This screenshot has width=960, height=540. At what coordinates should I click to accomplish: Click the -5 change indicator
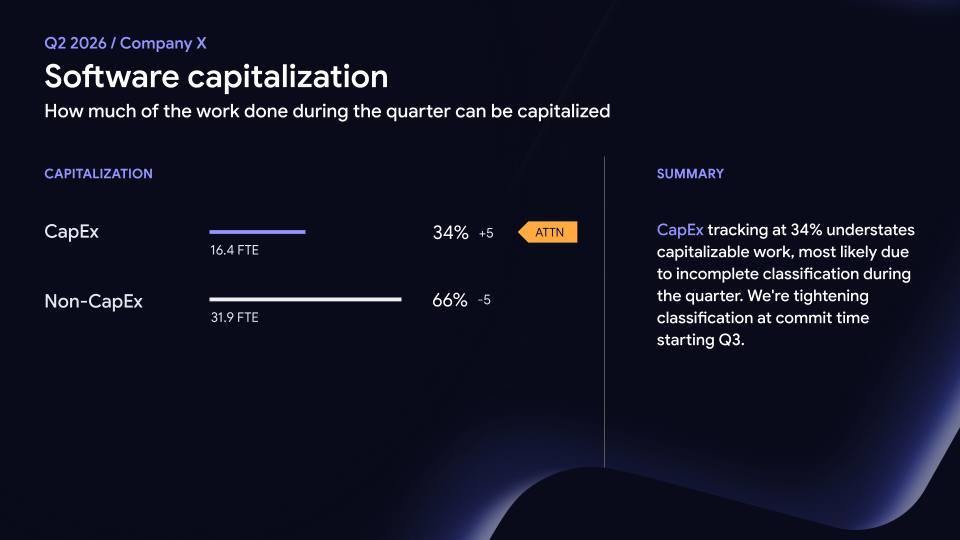(x=484, y=300)
